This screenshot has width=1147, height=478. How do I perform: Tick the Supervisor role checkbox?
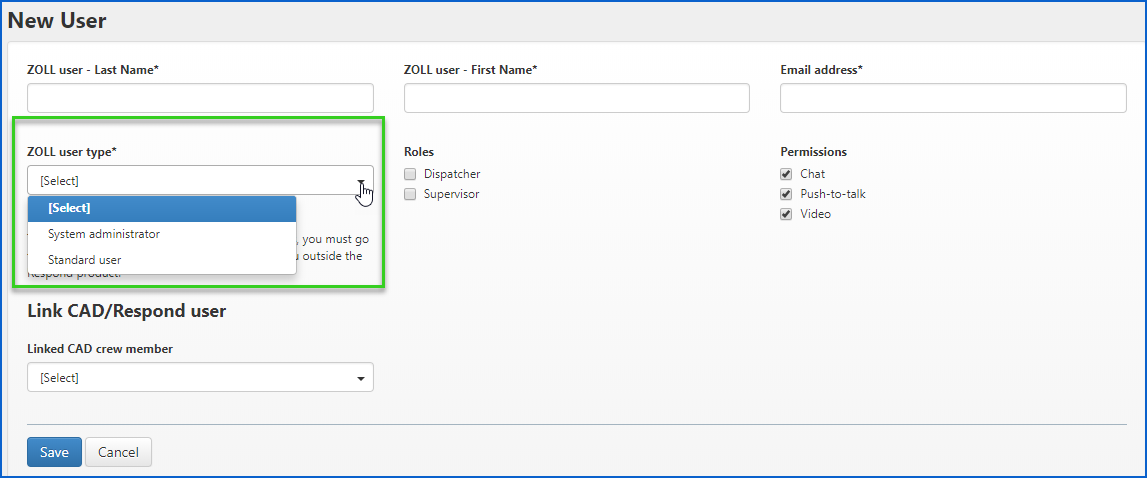click(x=410, y=194)
